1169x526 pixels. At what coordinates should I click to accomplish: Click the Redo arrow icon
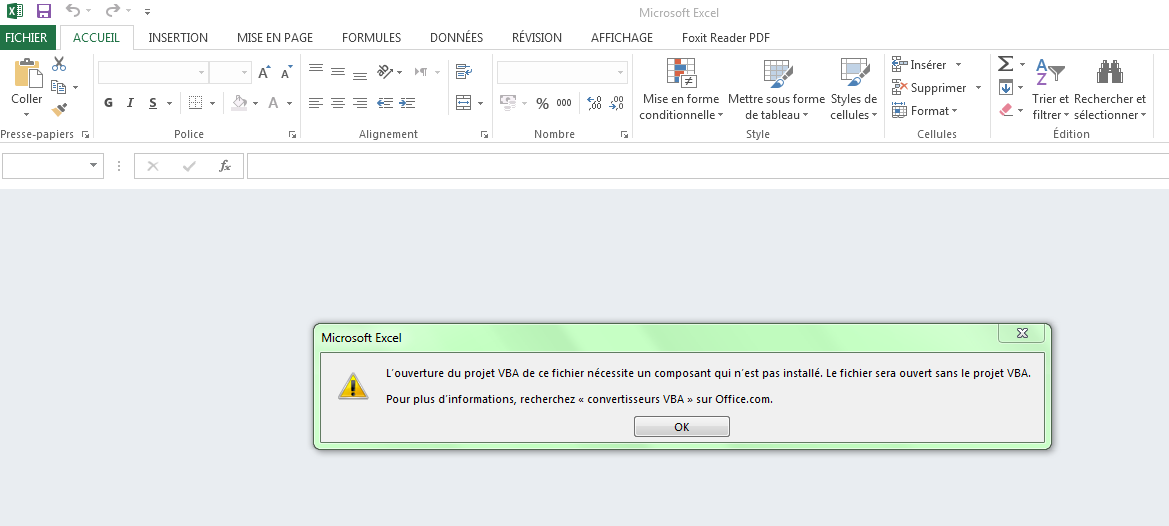click(x=113, y=10)
